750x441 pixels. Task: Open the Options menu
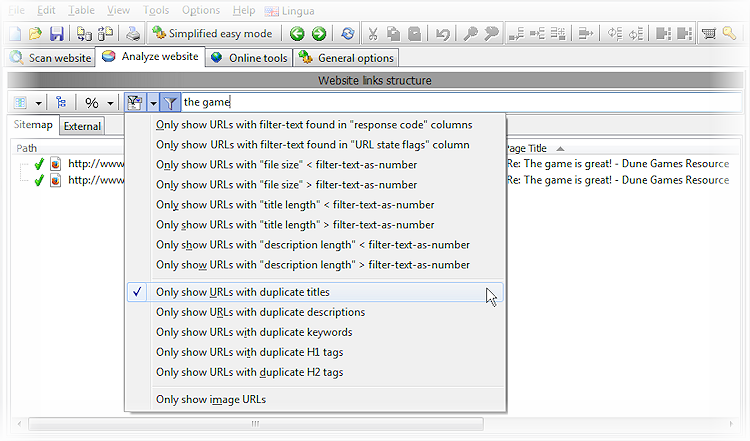point(201,10)
